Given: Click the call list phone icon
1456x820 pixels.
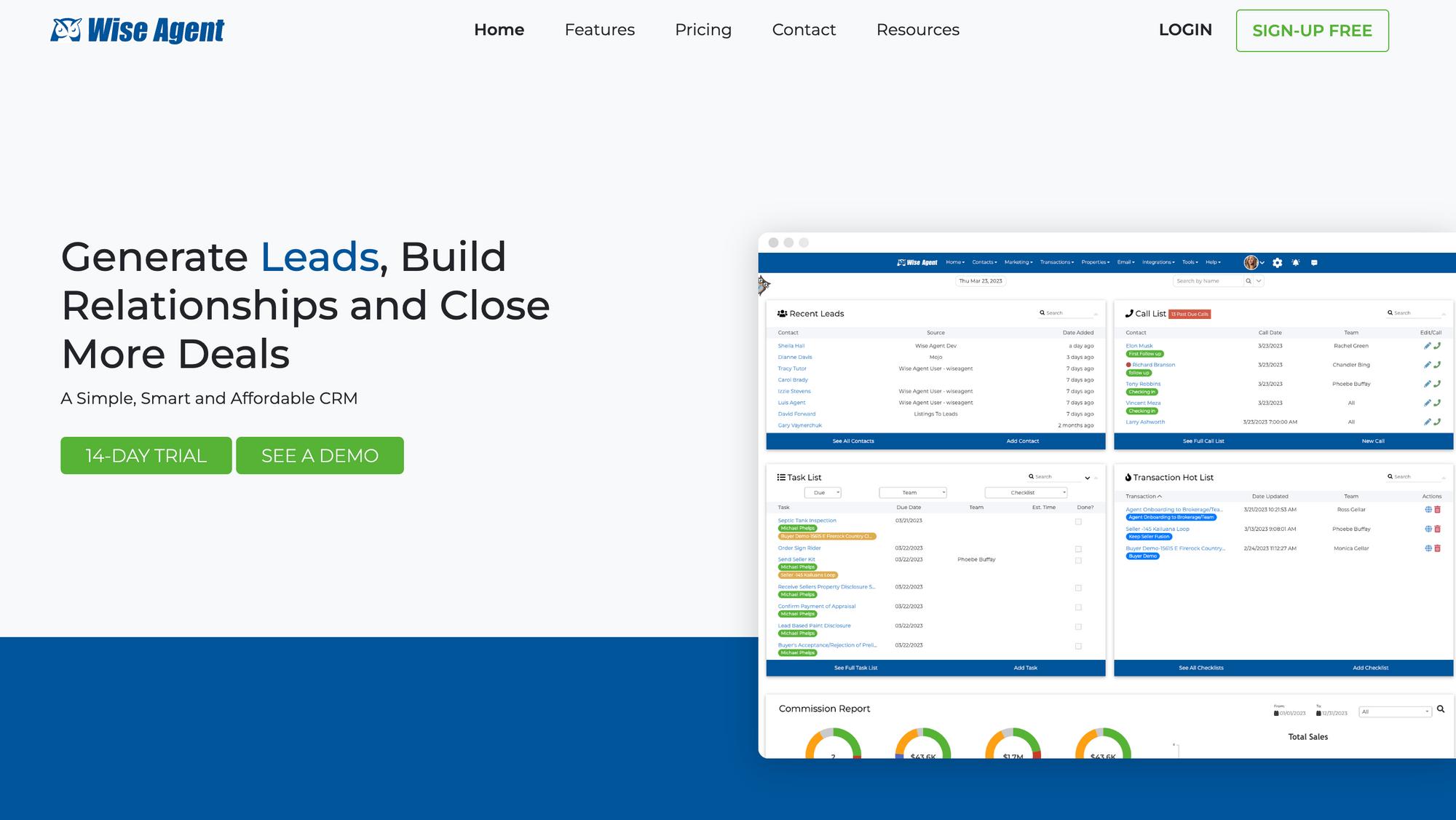Looking at the screenshot, I should tap(1128, 313).
